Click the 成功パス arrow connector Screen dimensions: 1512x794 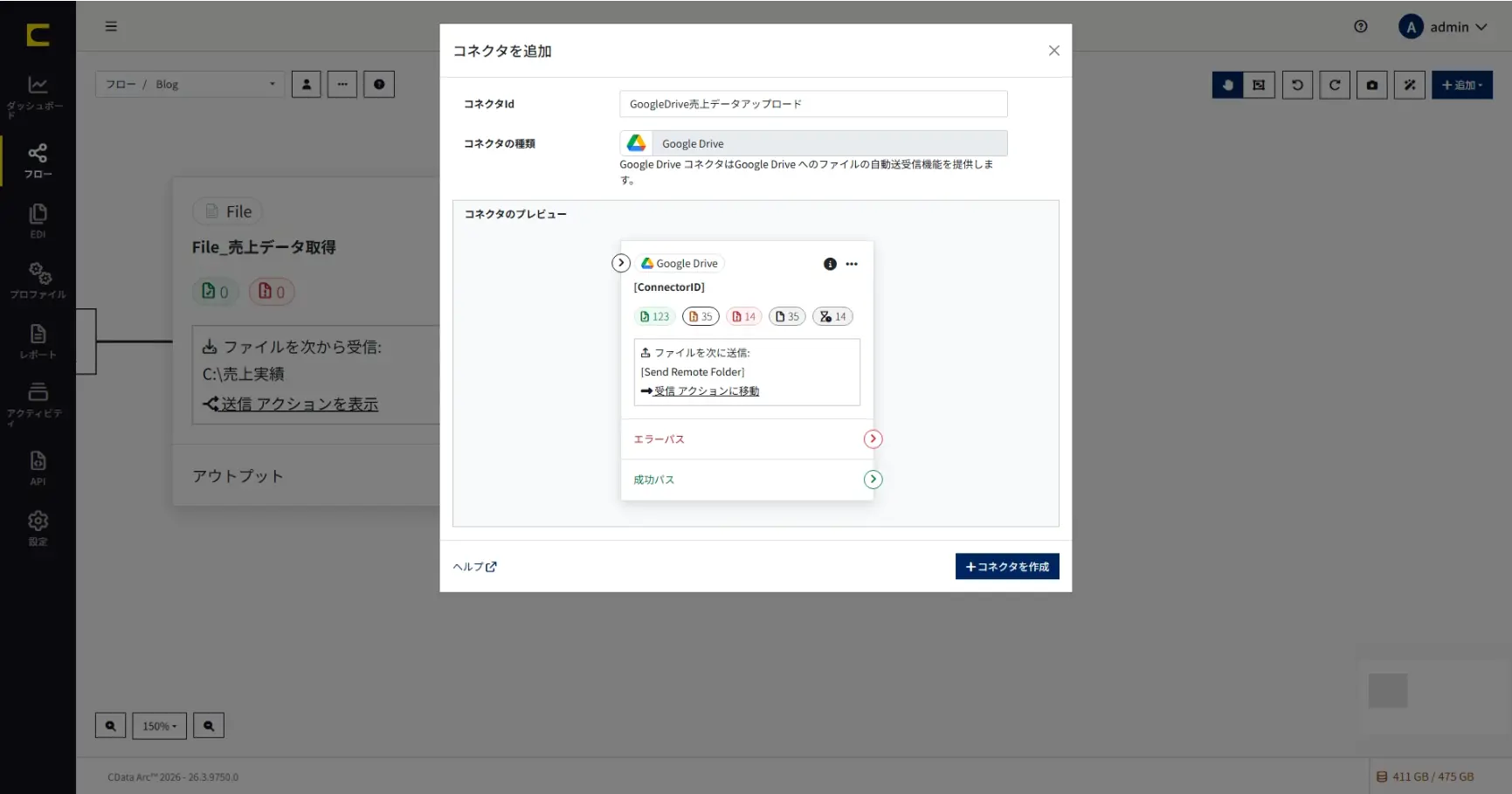pyautogui.click(x=873, y=480)
